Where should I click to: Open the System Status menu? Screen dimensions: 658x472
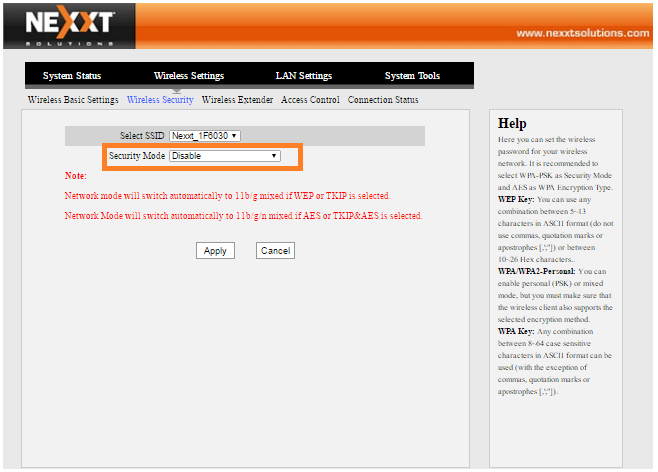(x=72, y=76)
